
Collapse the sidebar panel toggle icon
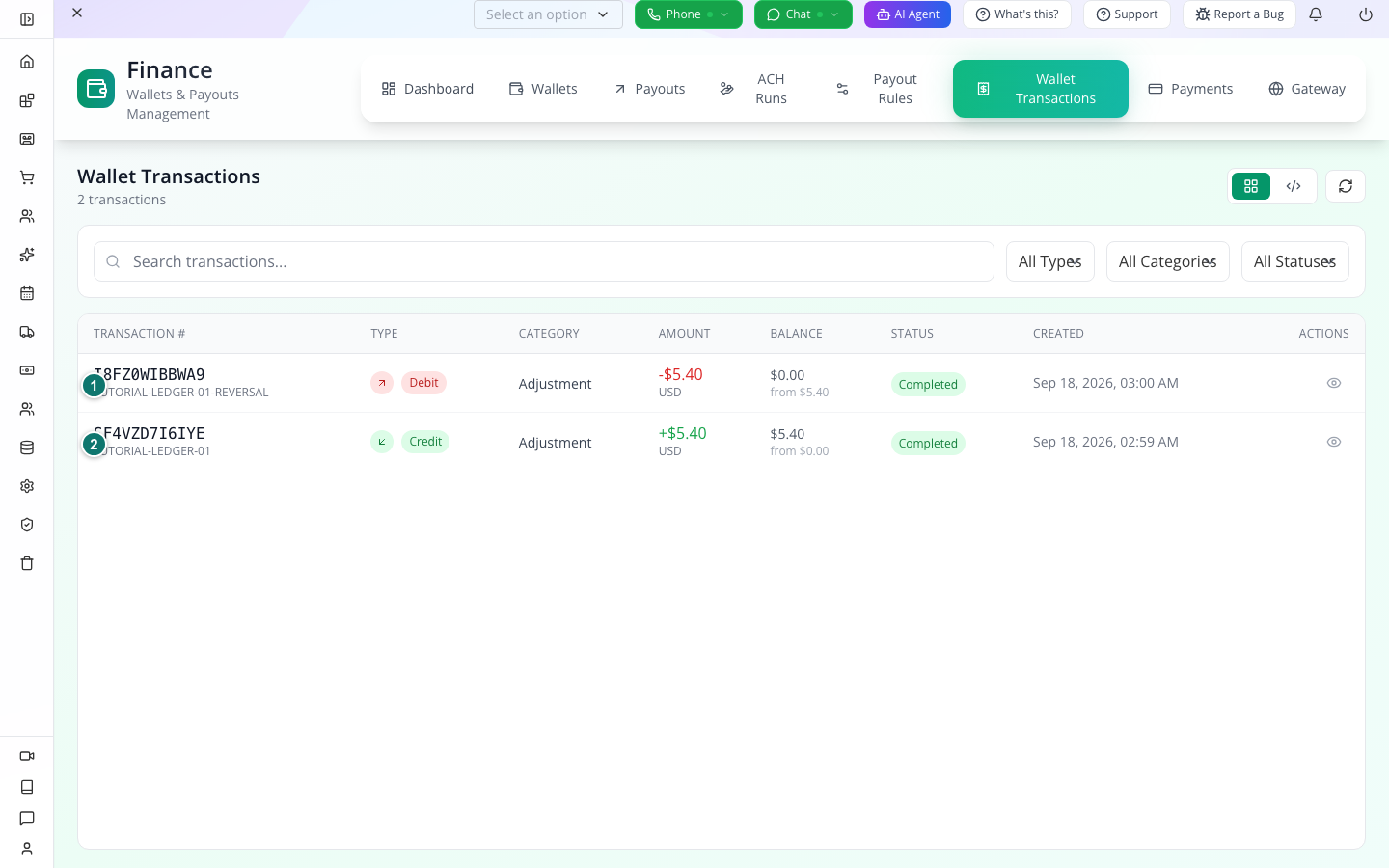pyautogui.click(x=27, y=19)
